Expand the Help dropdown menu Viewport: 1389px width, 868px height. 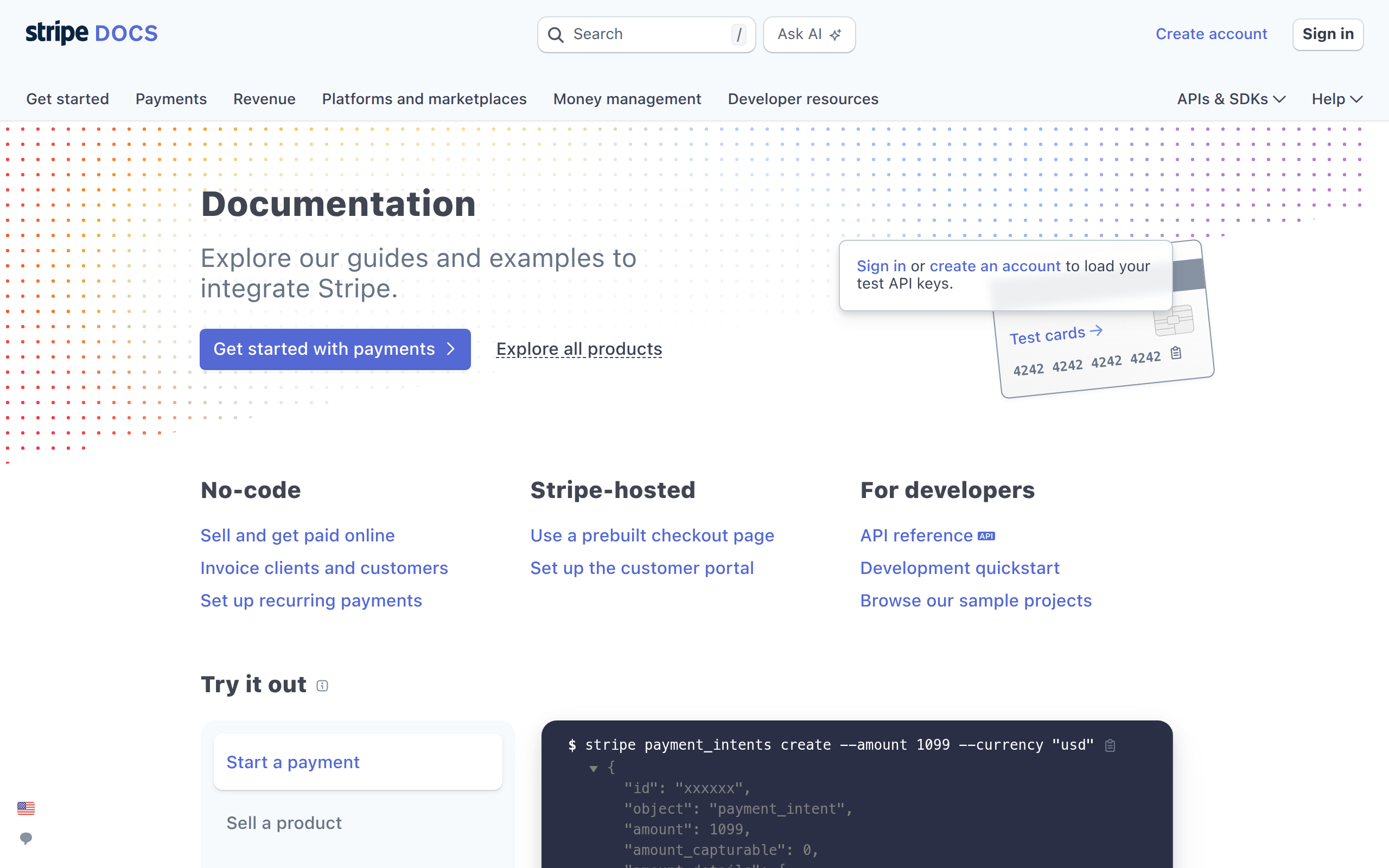1337,99
